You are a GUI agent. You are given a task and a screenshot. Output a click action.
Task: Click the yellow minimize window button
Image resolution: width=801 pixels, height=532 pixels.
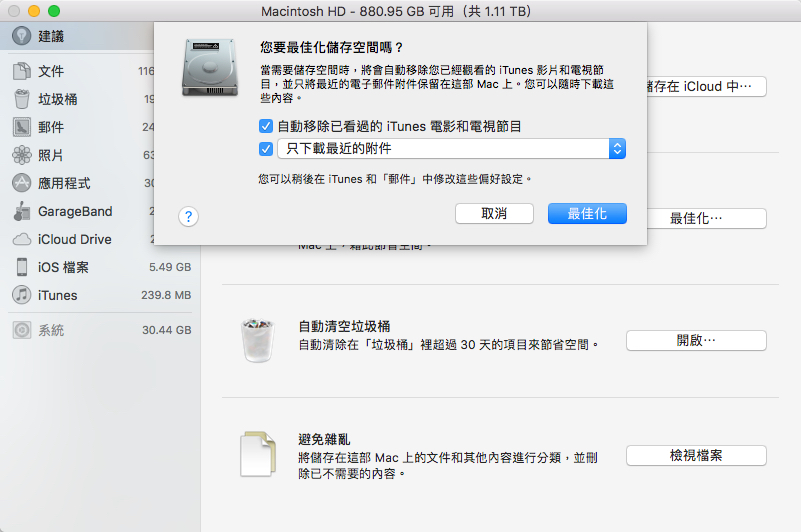[34, 11]
